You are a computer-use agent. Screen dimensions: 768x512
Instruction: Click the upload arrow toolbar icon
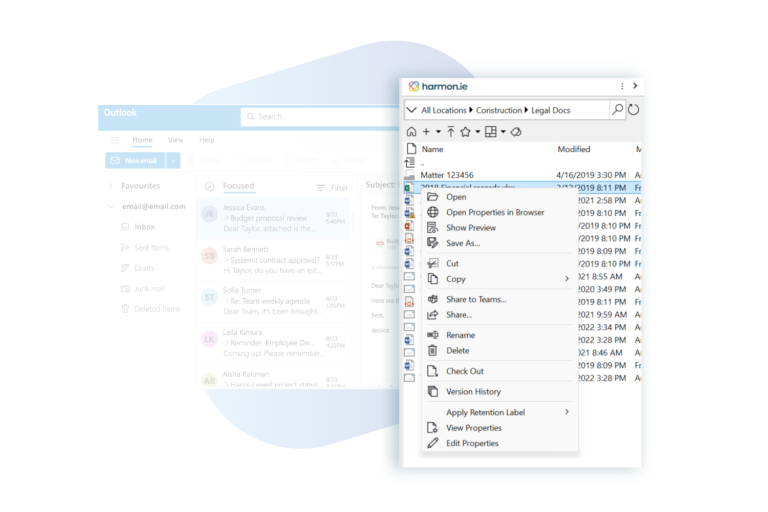[x=451, y=132]
